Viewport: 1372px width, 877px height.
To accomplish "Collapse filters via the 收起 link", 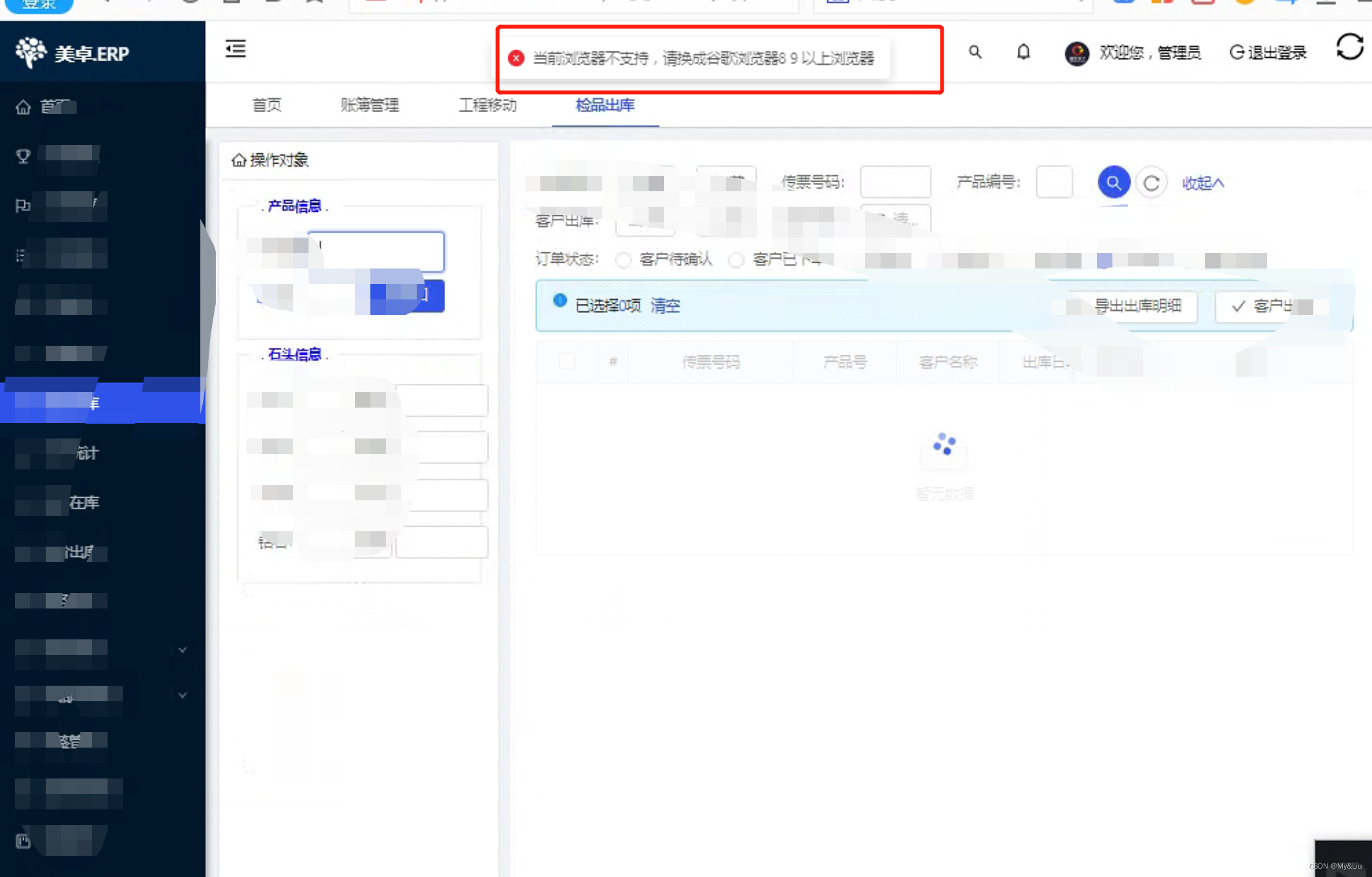I will click(1202, 184).
